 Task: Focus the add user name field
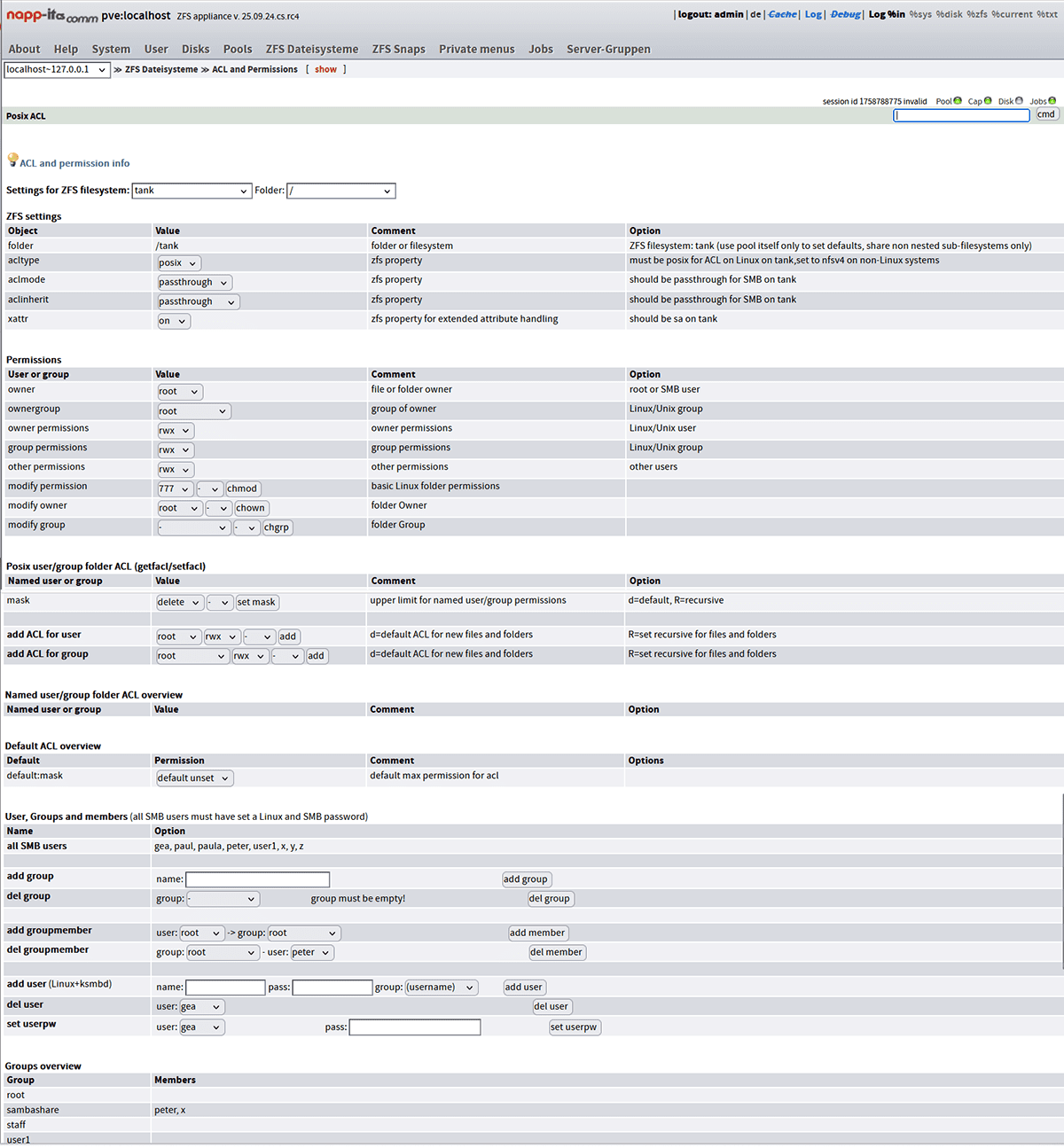[225, 988]
